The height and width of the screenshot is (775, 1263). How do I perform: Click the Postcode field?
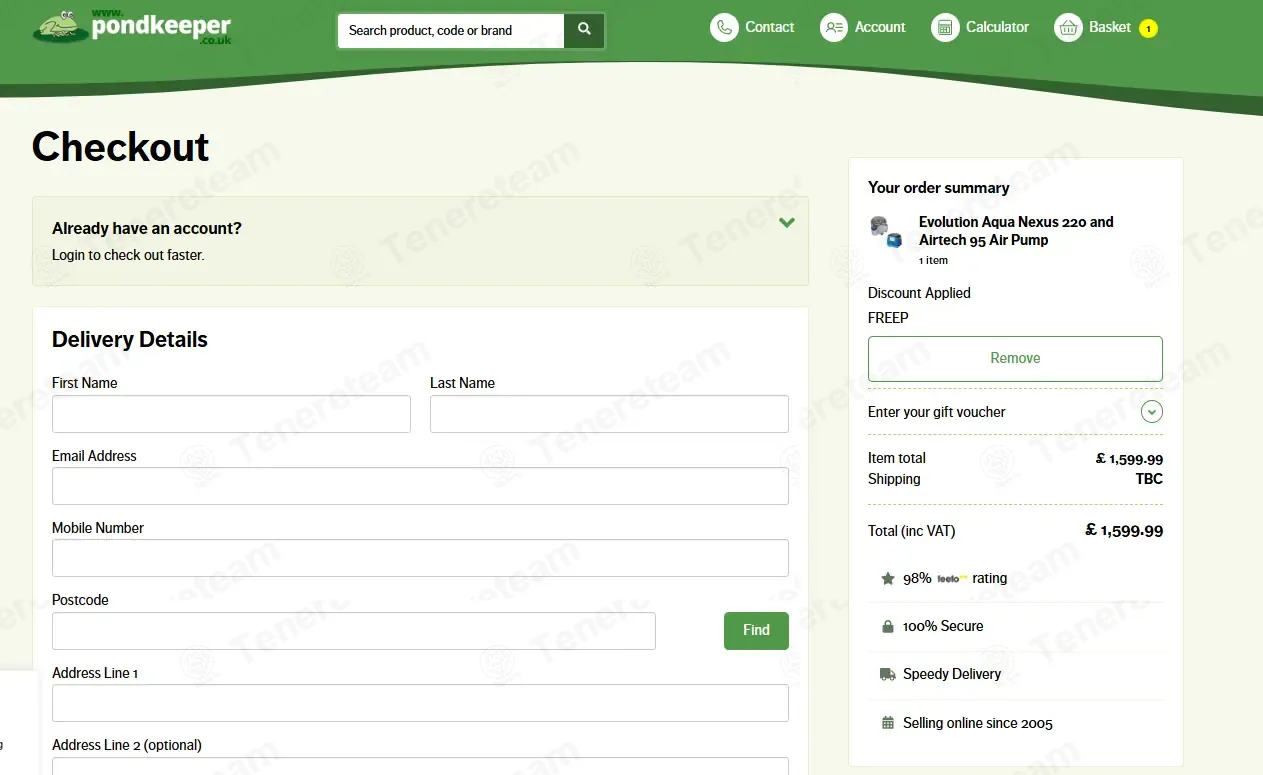354,631
